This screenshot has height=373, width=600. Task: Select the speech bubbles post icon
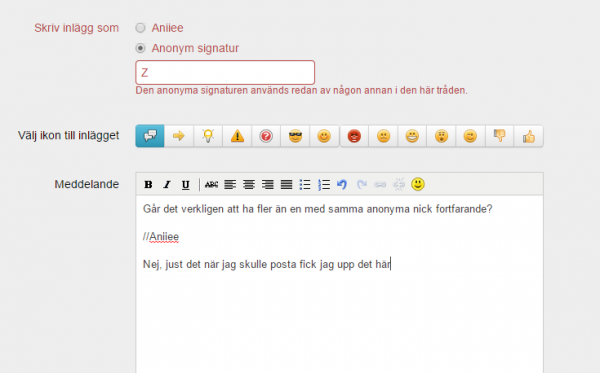pos(150,136)
